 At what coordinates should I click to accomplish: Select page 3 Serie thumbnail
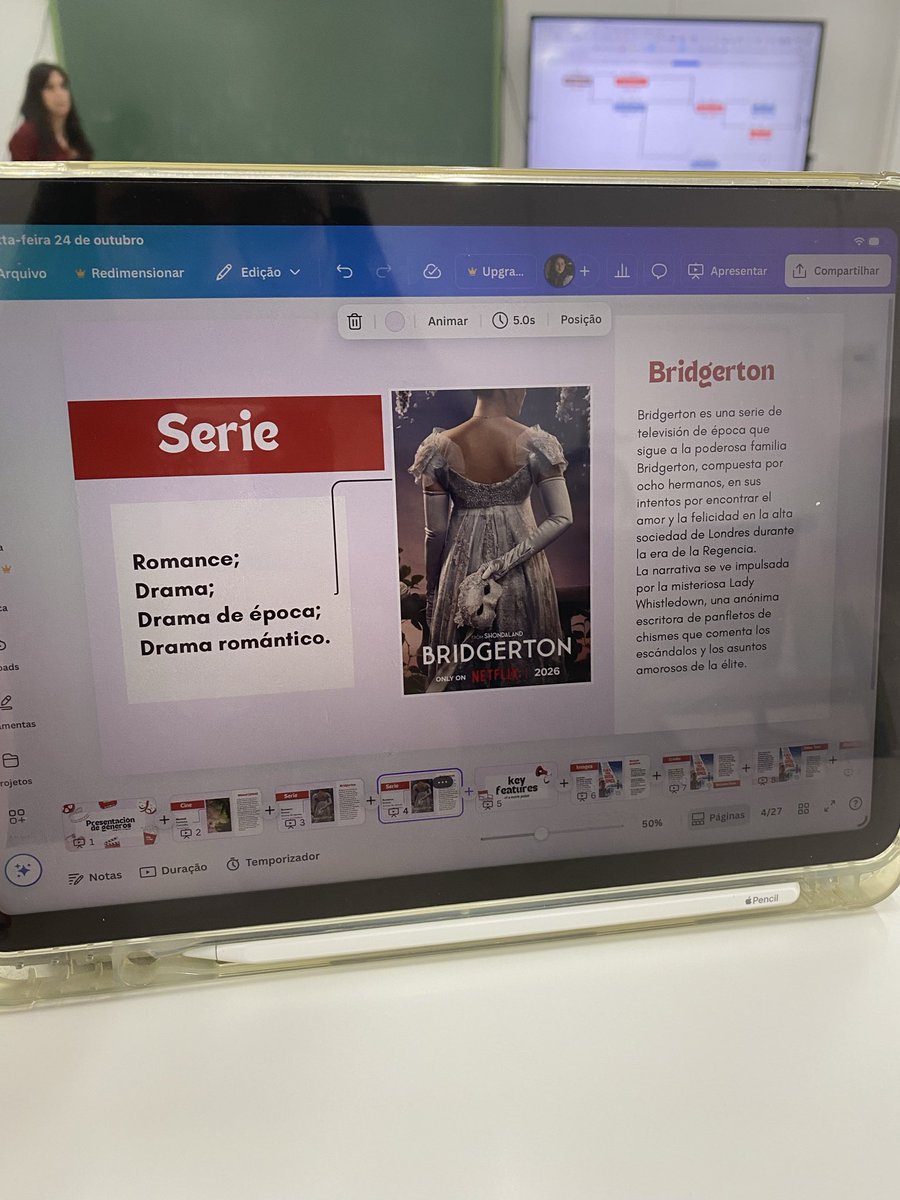[320, 806]
